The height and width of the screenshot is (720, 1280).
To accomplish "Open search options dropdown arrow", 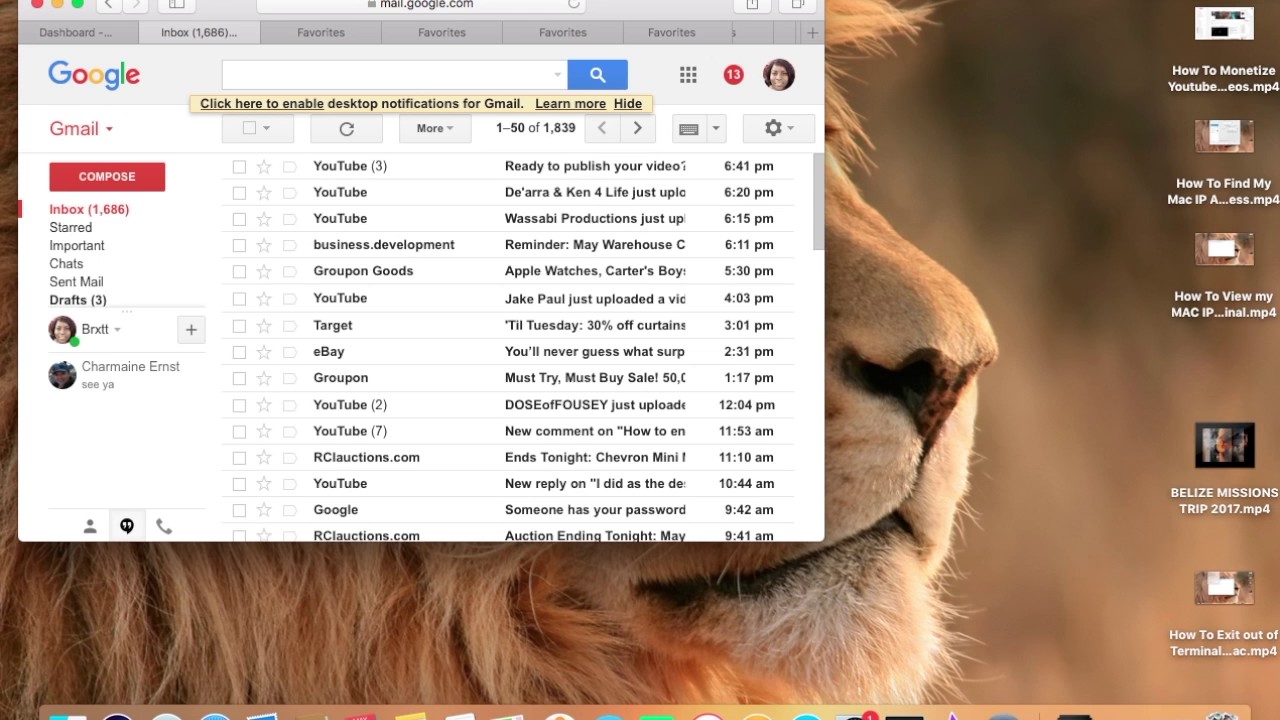I will point(557,75).
